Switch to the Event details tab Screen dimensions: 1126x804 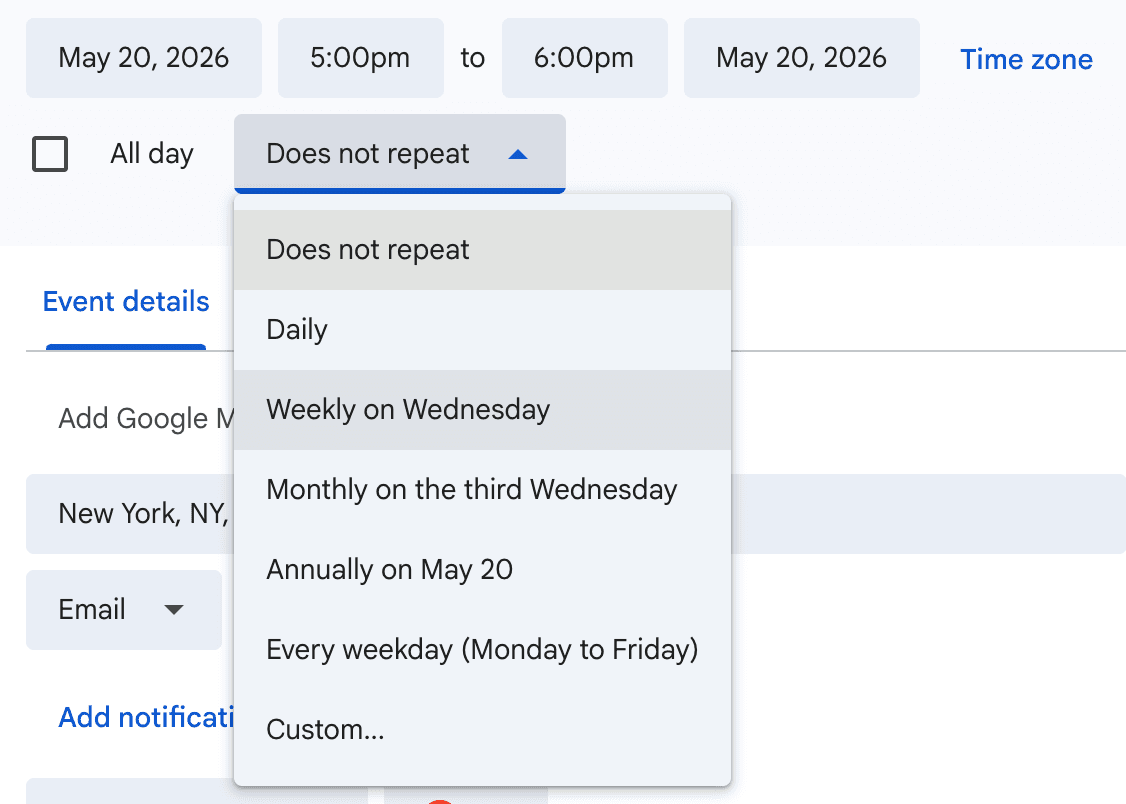125,301
